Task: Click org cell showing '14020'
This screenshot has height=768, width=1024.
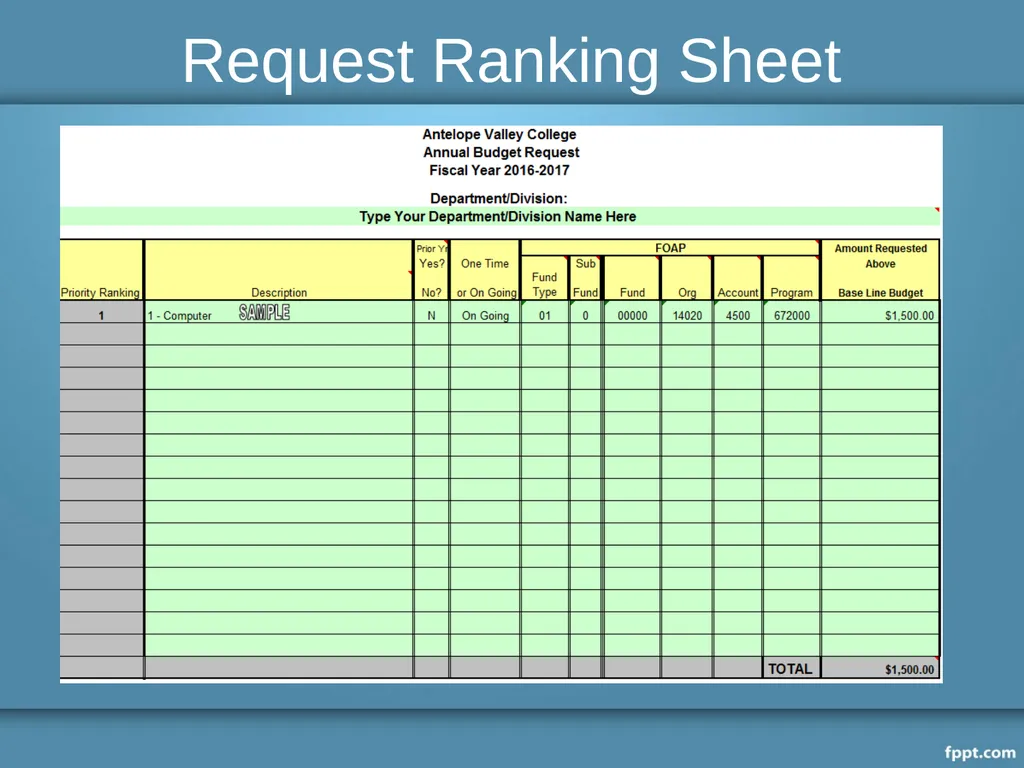Action: (686, 312)
